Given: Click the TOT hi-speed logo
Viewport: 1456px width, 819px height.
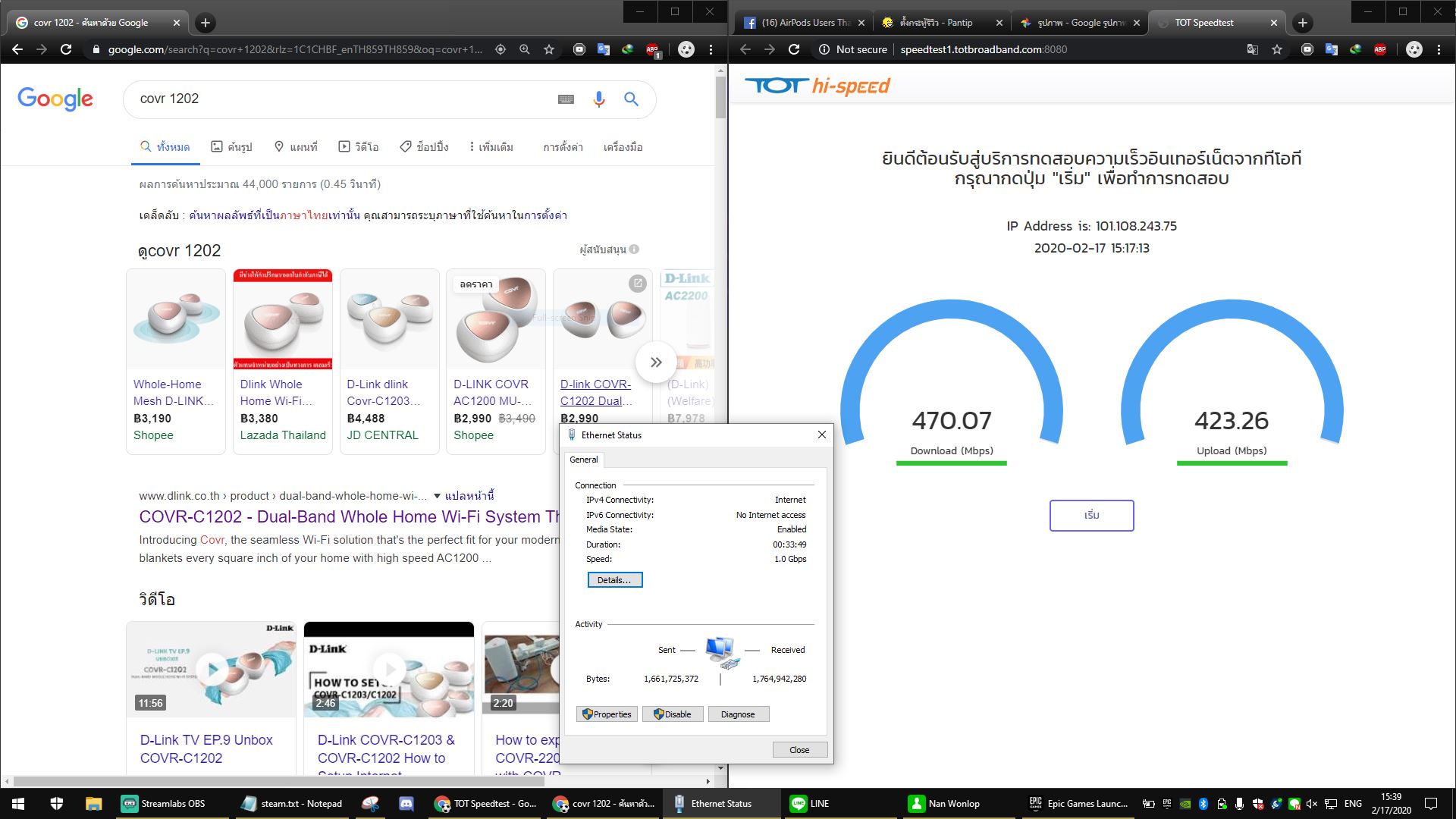Looking at the screenshot, I should click(x=817, y=86).
